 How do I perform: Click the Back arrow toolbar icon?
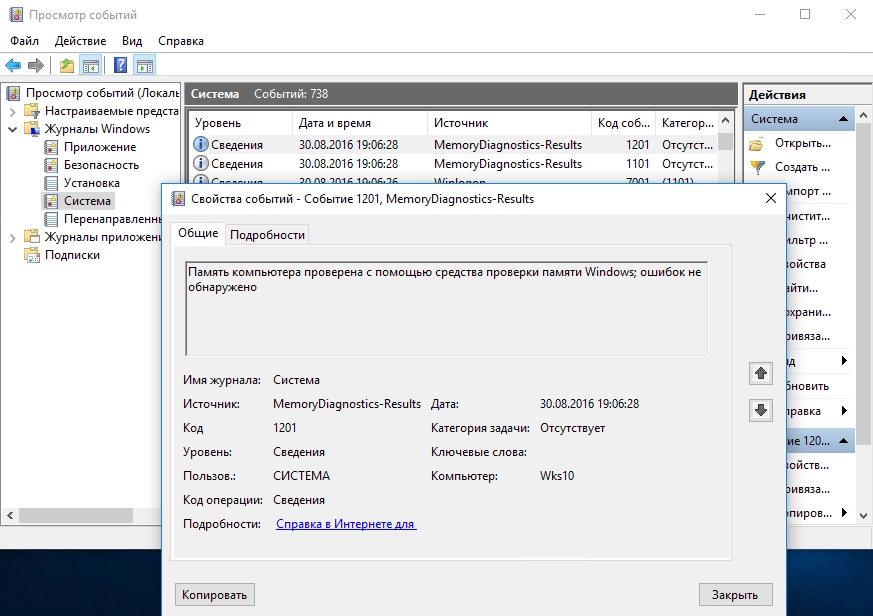(13, 66)
